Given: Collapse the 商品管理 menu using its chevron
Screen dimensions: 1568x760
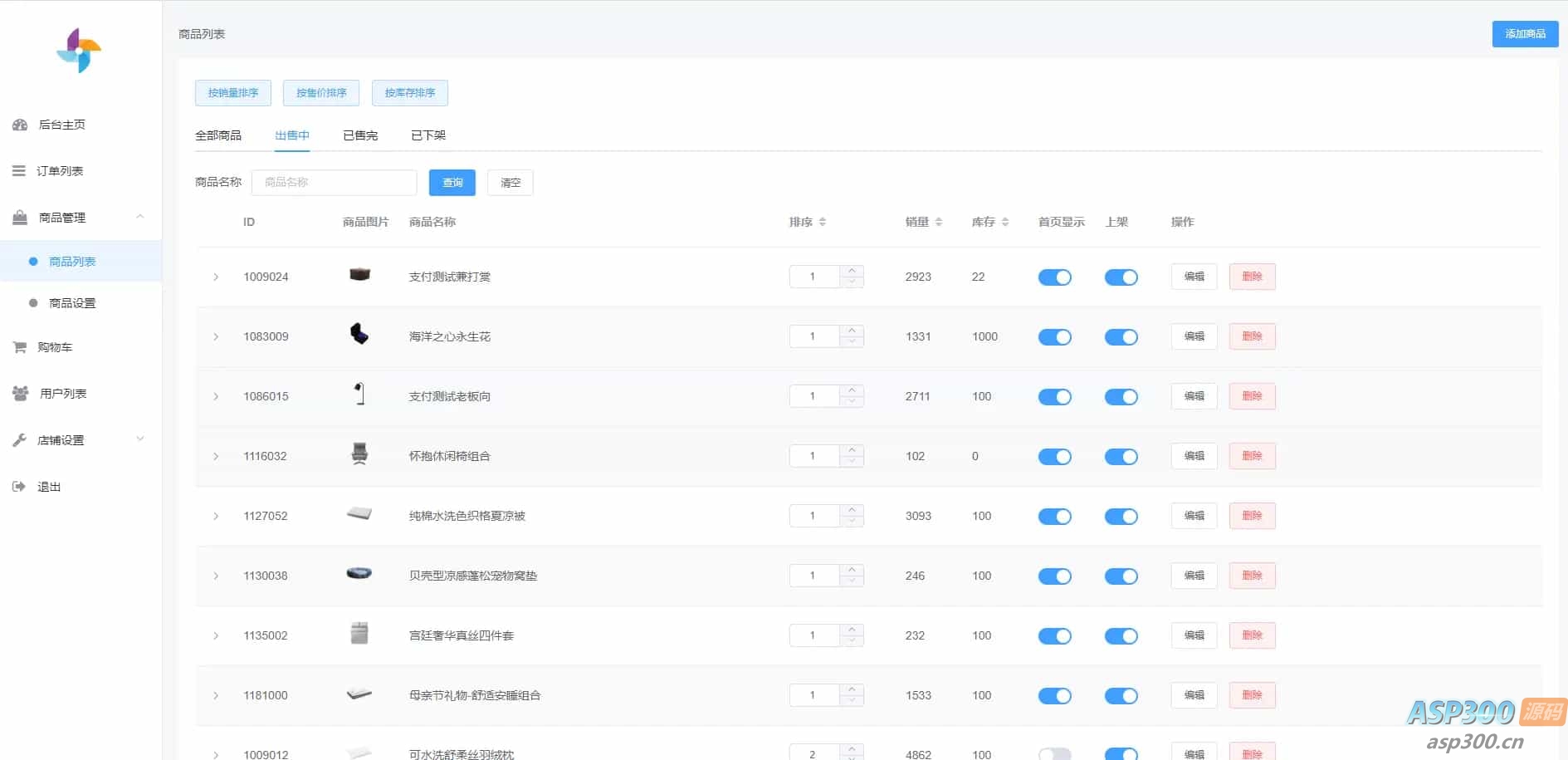Looking at the screenshot, I should click(140, 217).
